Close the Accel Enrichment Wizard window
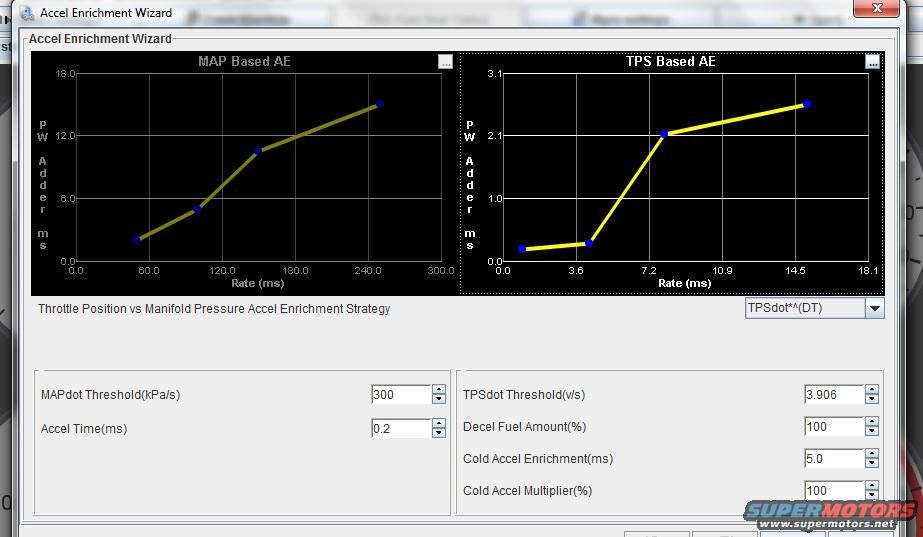 (x=883, y=9)
